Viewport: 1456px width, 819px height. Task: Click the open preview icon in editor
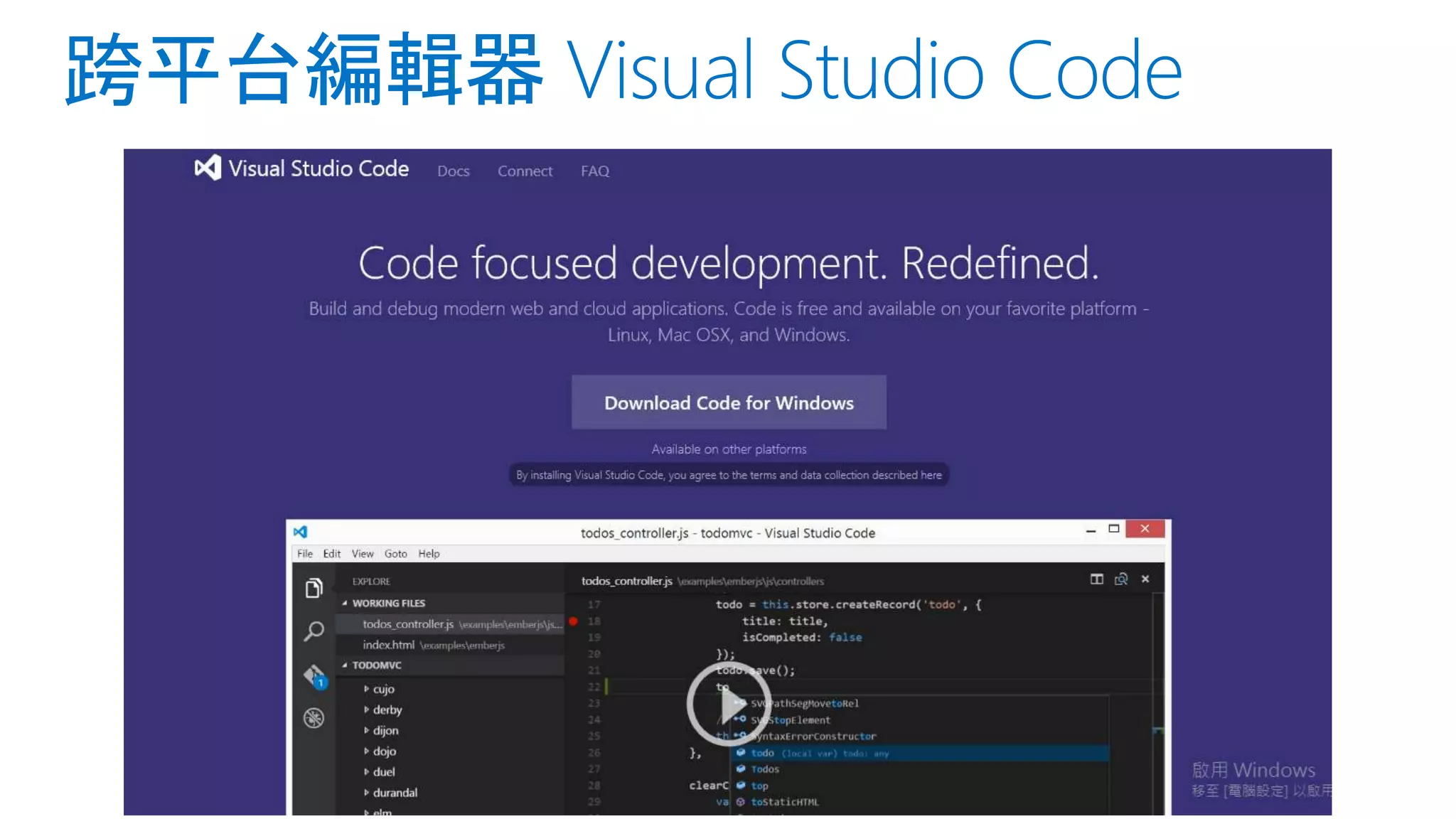tap(1121, 579)
